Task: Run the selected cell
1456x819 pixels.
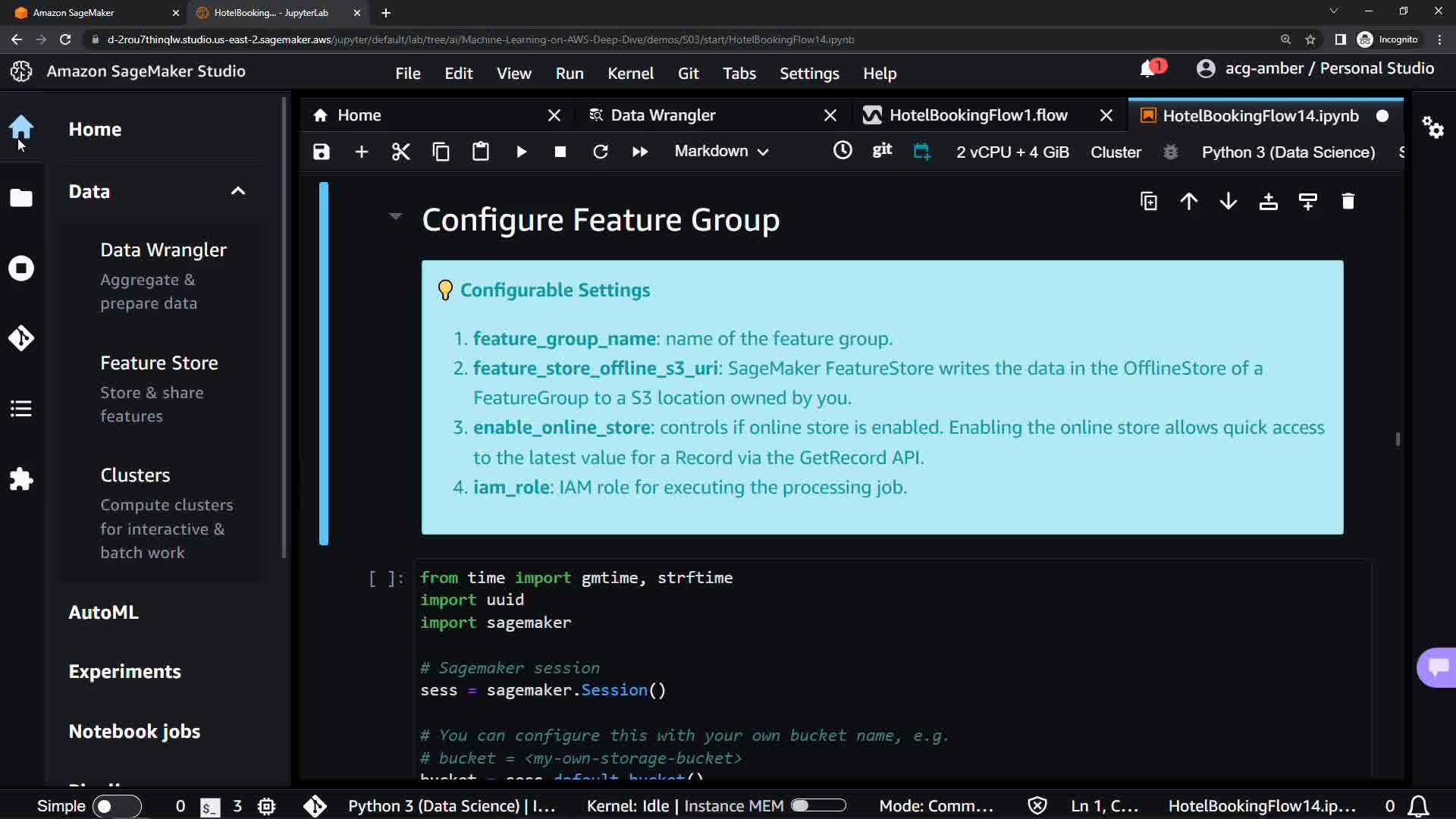Action: coord(521,152)
